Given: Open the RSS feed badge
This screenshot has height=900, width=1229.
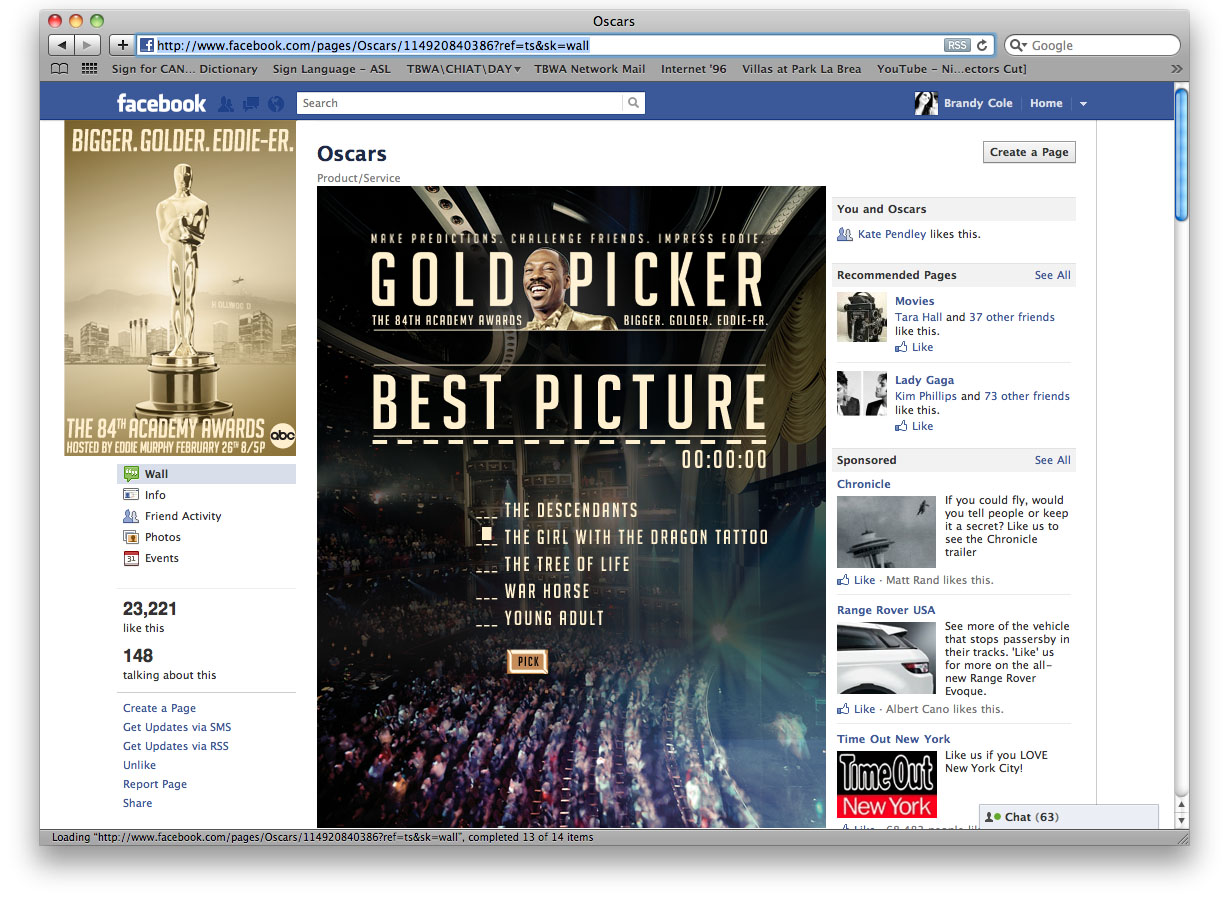Looking at the screenshot, I should (x=957, y=45).
